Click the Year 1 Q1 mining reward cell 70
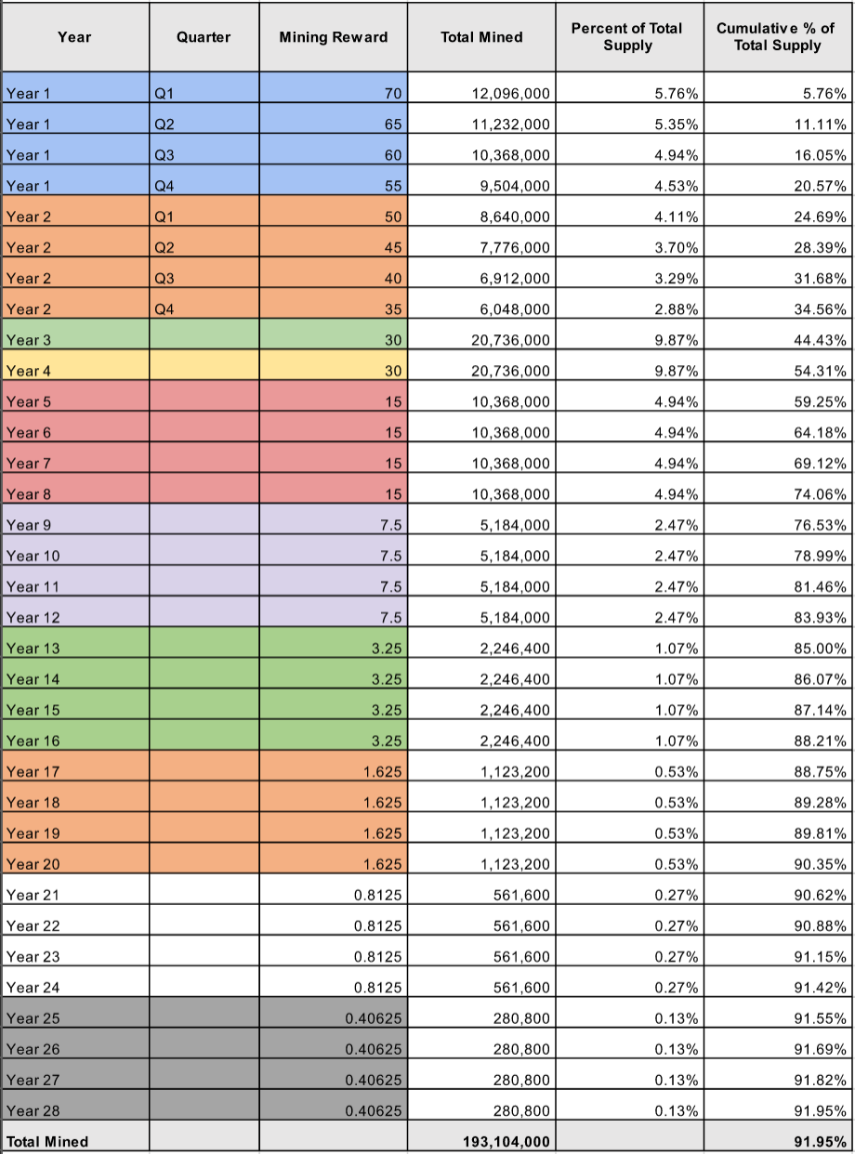855x1154 pixels. coord(333,88)
